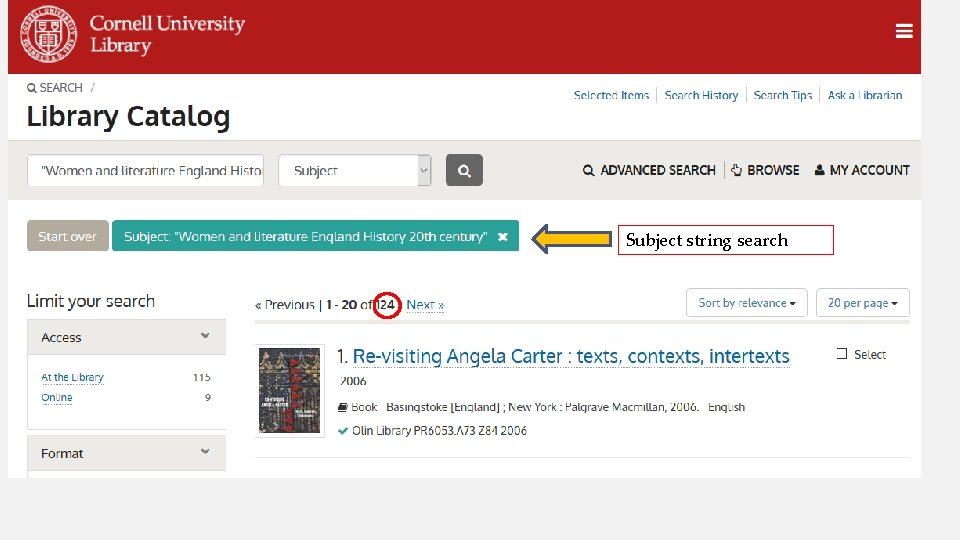
Task: Click the MY ACCOUNT menu text
Action: tap(869, 170)
